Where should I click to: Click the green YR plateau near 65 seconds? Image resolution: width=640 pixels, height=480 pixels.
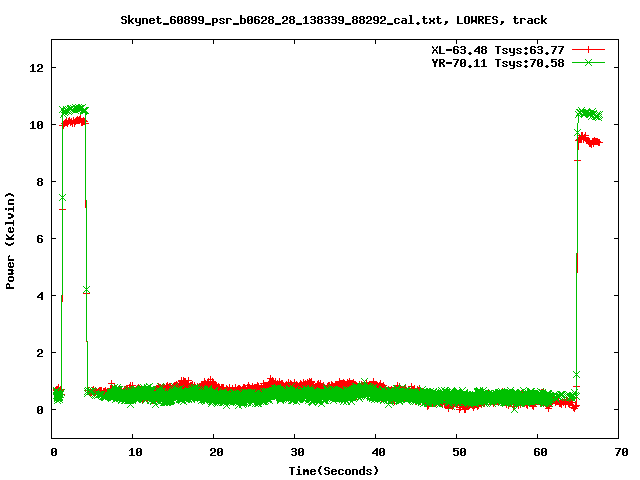click(589, 114)
